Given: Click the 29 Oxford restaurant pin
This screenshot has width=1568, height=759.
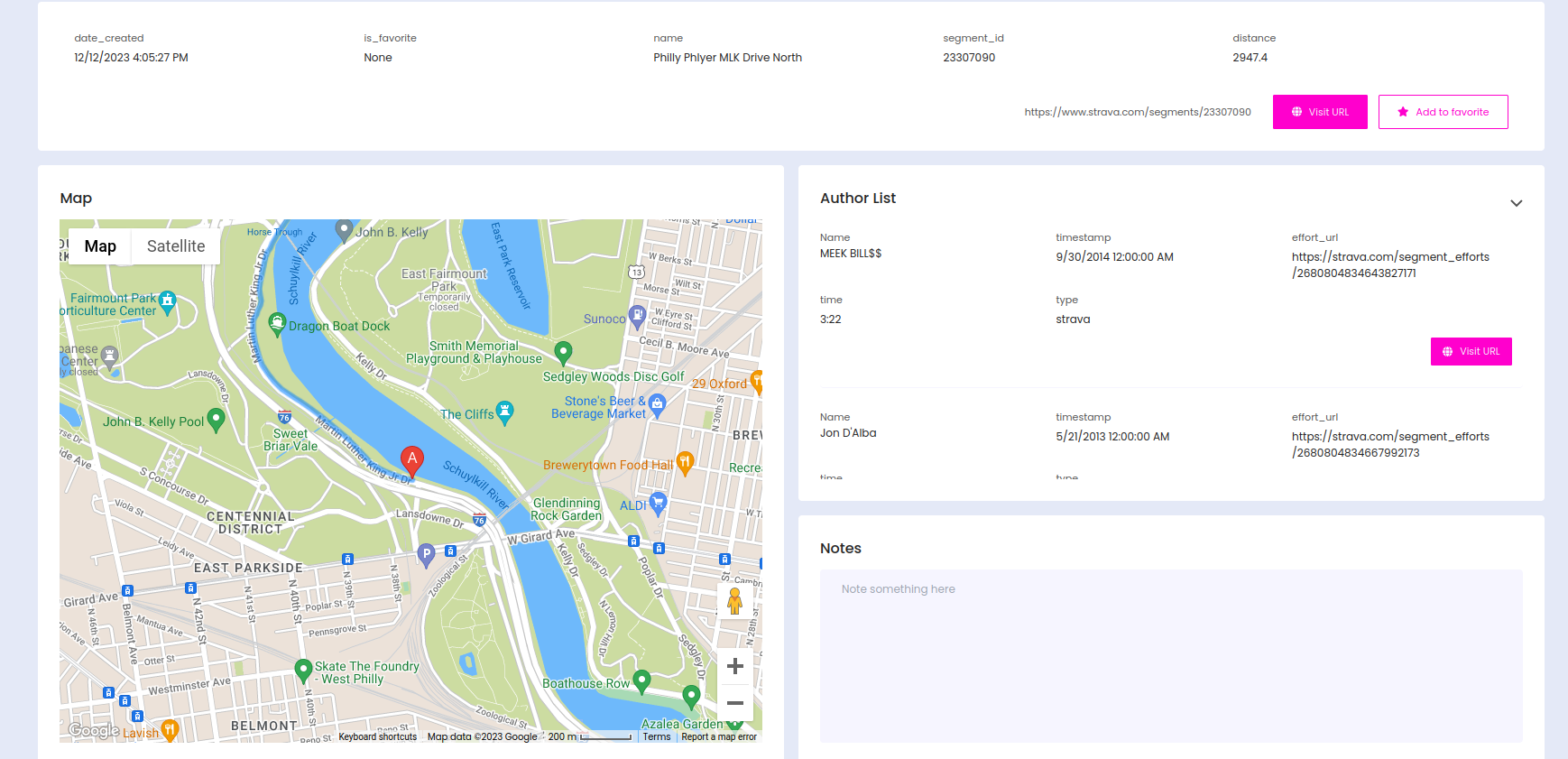Looking at the screenshot, I should [x=757, y=382].
